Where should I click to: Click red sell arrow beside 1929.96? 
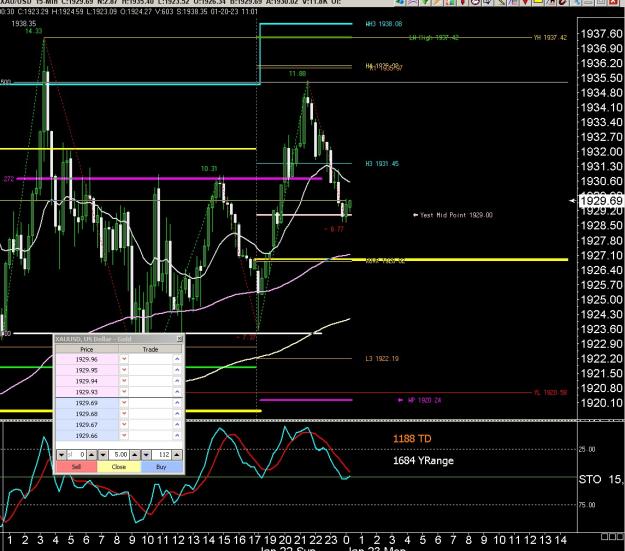click(x=124, y=359)
